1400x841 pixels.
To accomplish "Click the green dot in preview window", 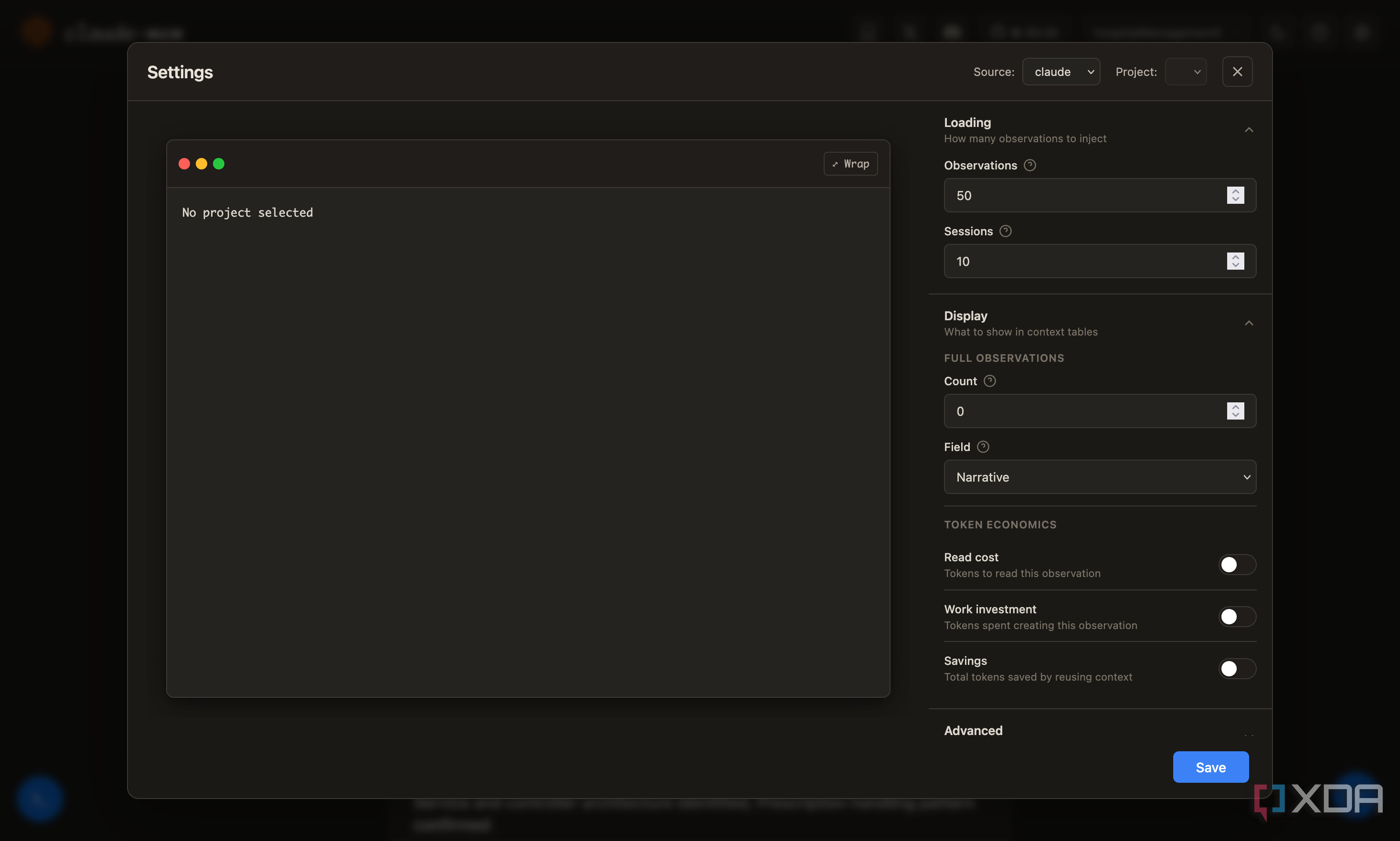I will 219,164.
